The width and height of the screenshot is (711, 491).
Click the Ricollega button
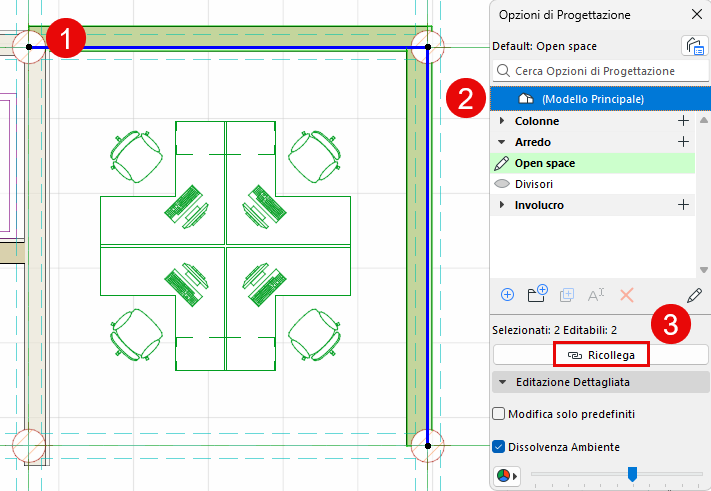(601, 355)
